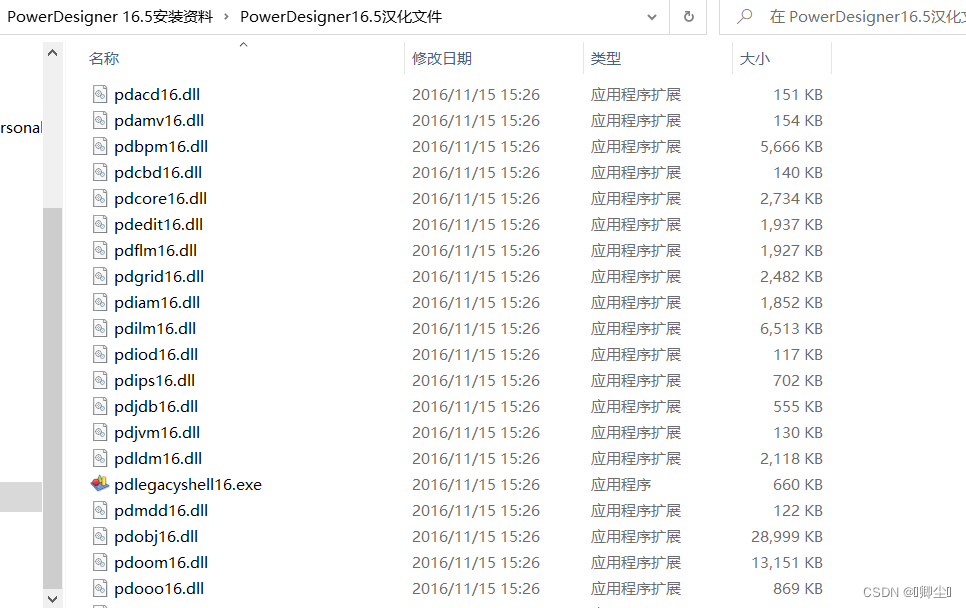Click the pdacd16.dll file icon
This screenshot has width=966, height=608.
click(100, 94)
